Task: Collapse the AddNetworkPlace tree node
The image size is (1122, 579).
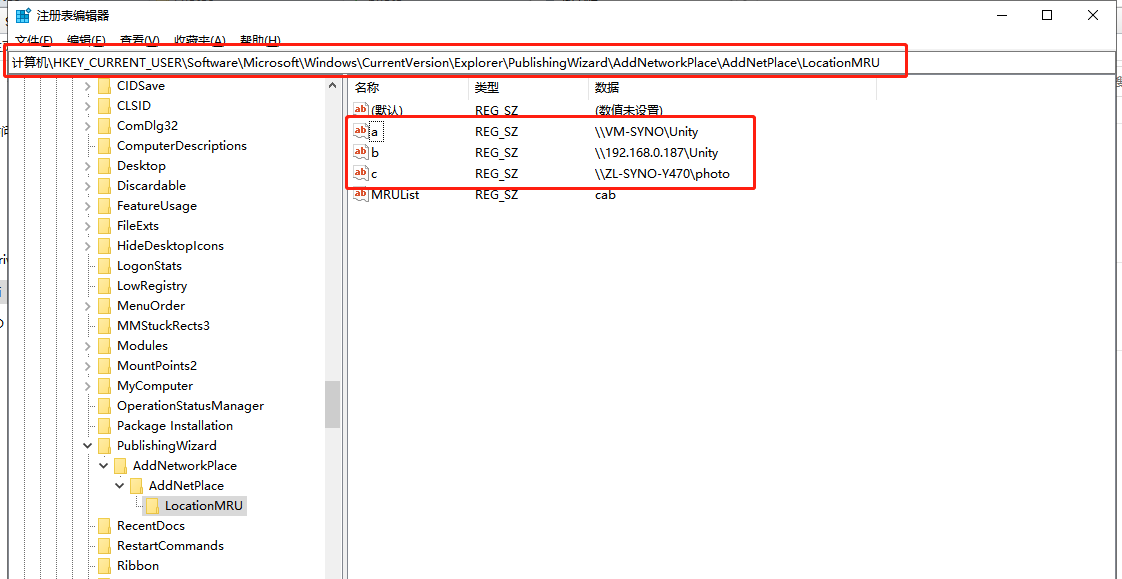Action: [104, 466]
